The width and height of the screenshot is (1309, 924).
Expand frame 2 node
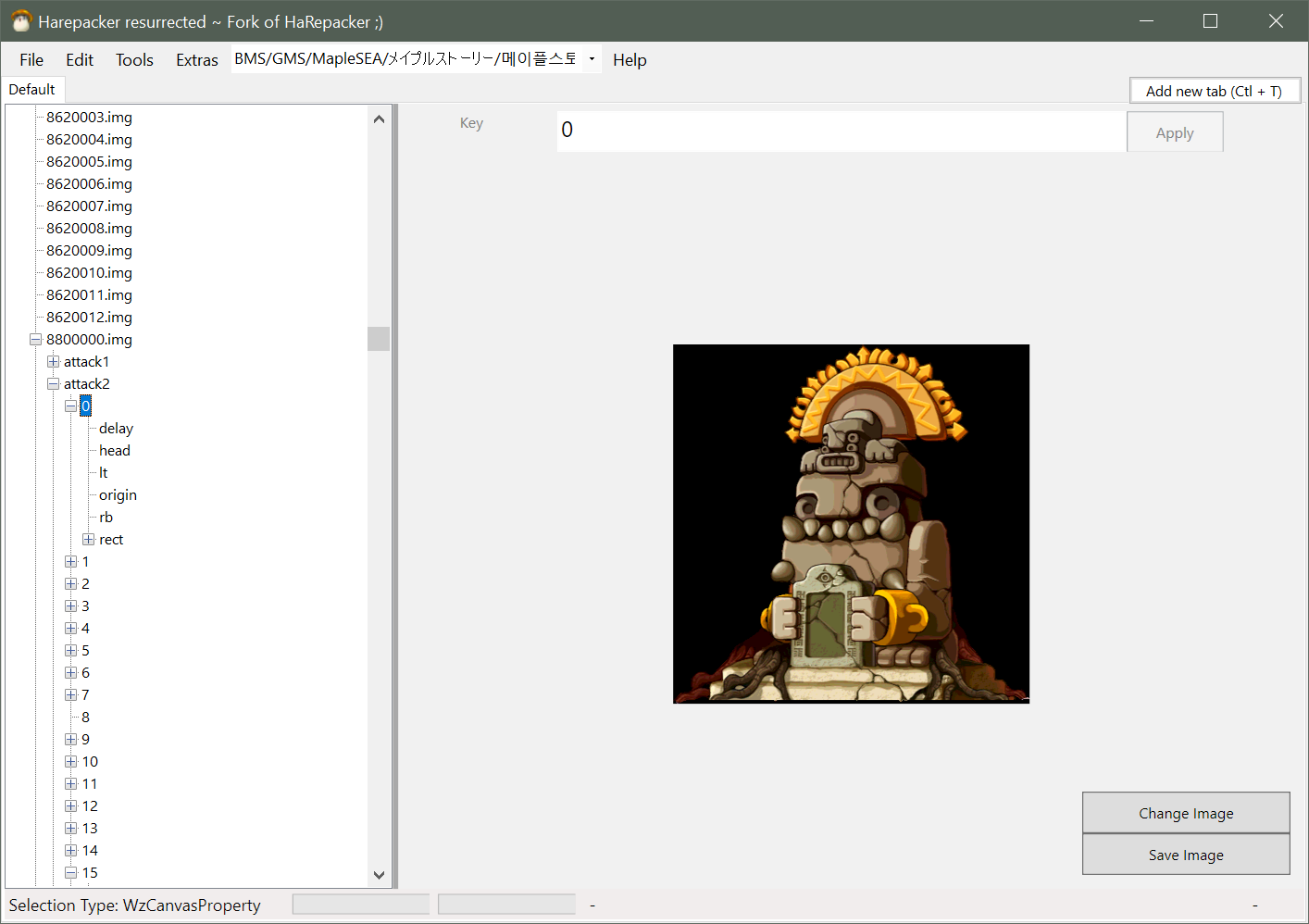(71, 584)
